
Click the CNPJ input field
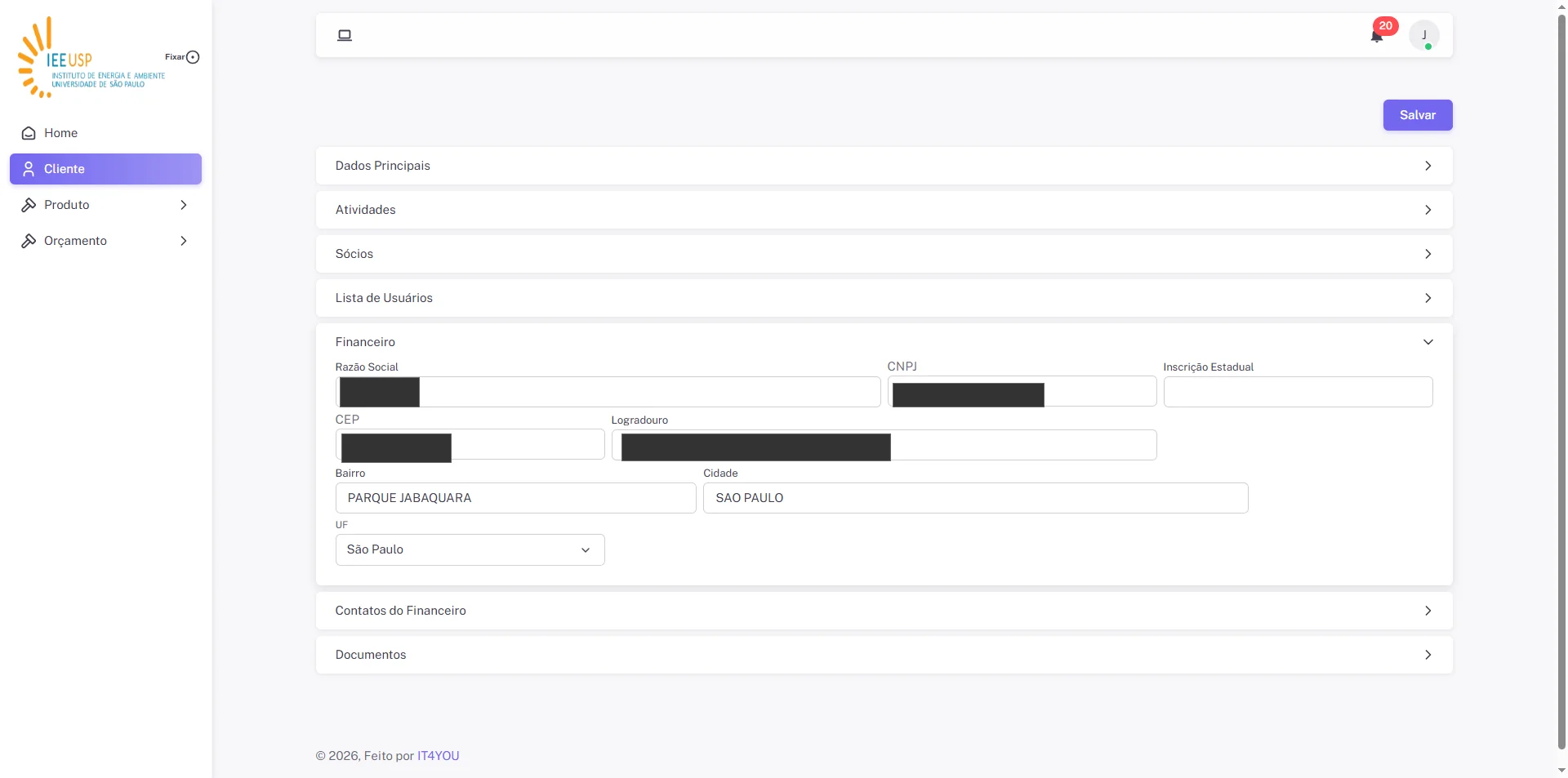click(x=1022, y=392)
